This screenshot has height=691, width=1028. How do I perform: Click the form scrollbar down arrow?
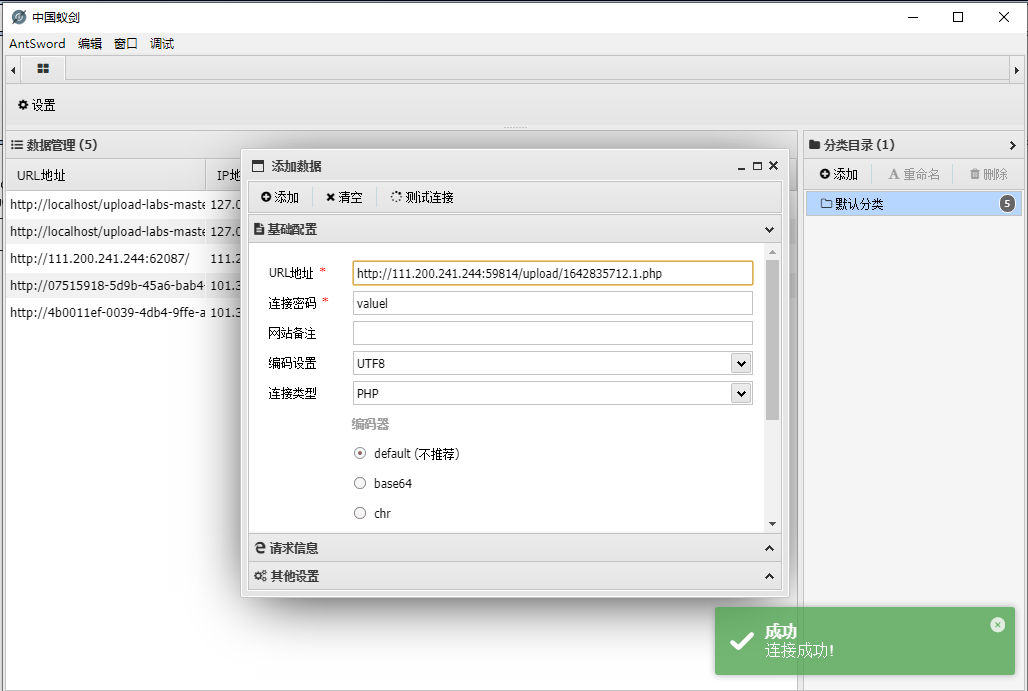click(x=772, y=524)
